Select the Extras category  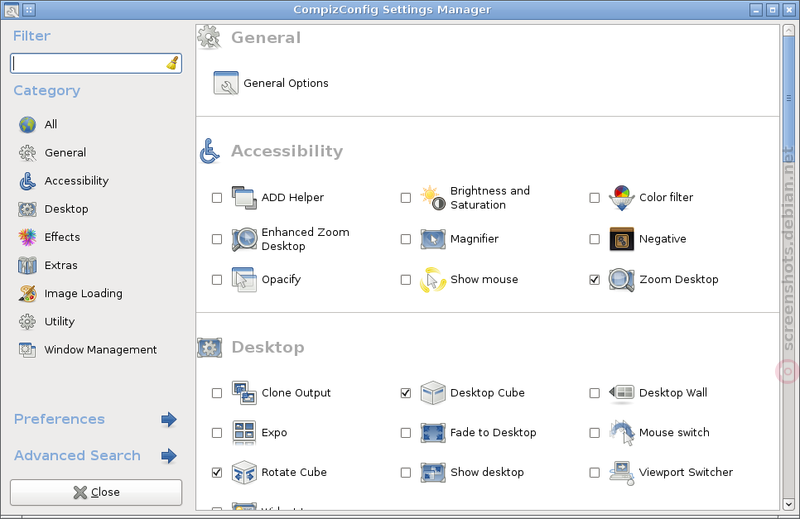click(47, 265)
